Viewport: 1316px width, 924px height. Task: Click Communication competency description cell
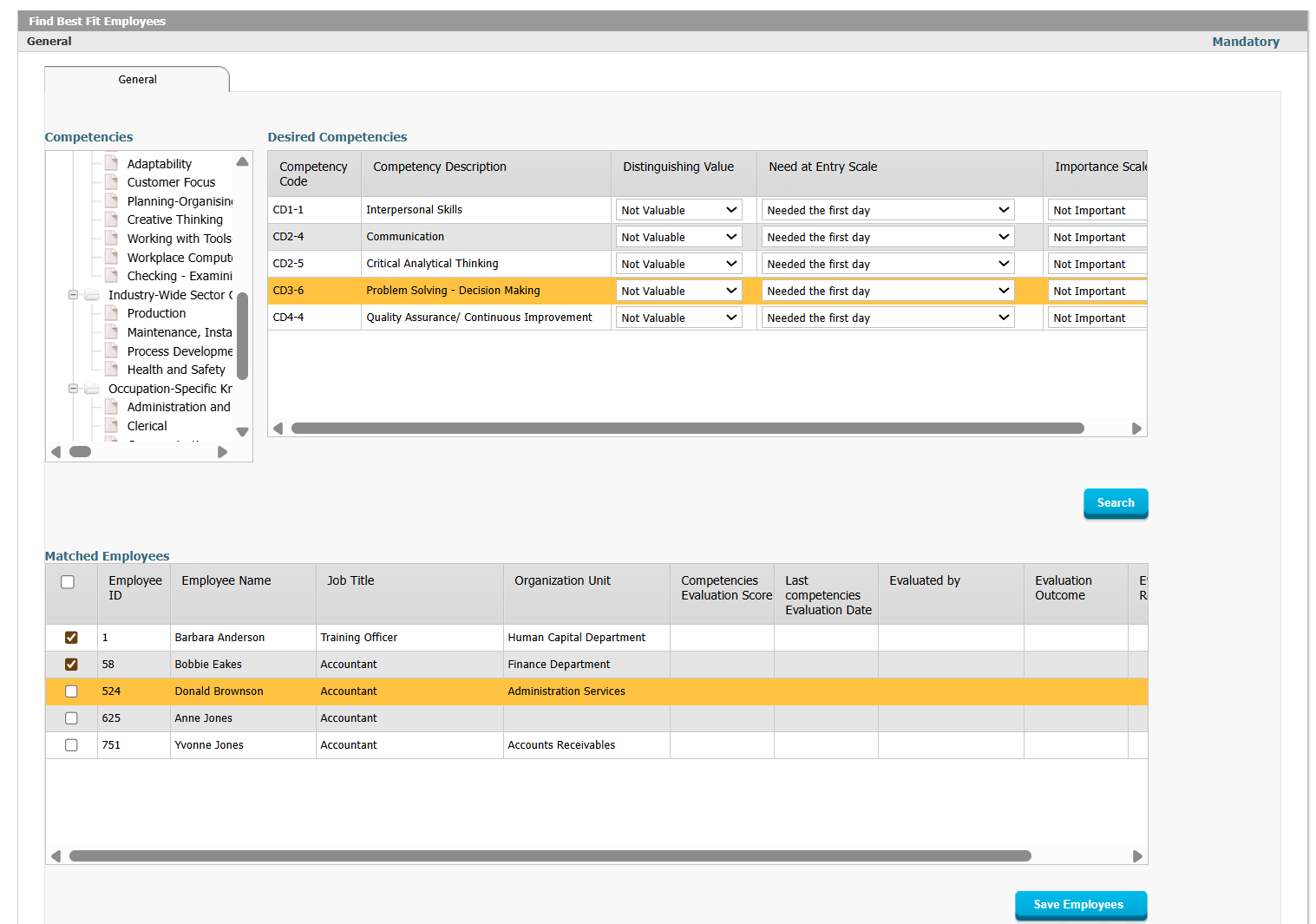487,237
